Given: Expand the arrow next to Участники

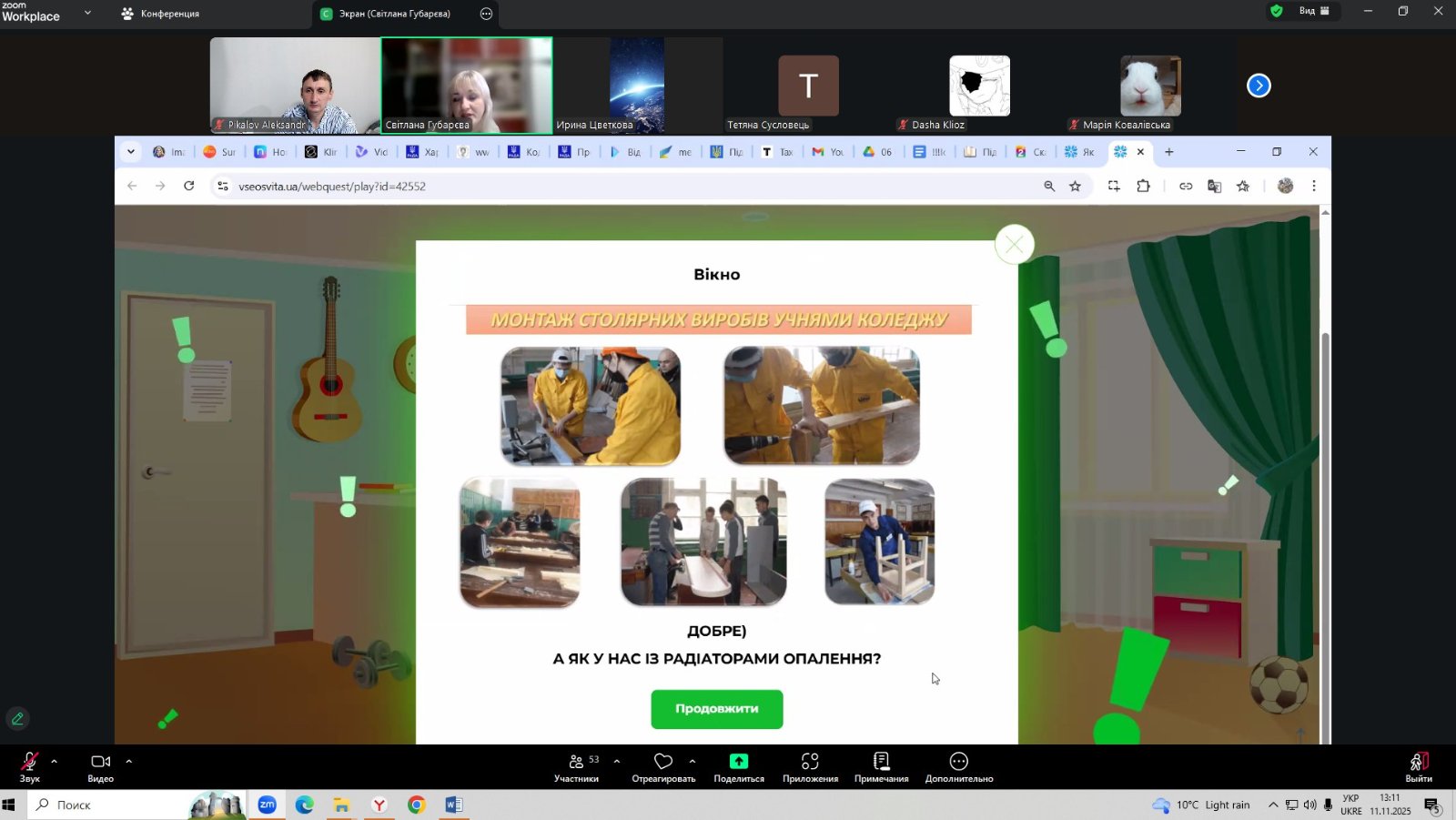Looking at the screenshot, I should pos(617,761).
